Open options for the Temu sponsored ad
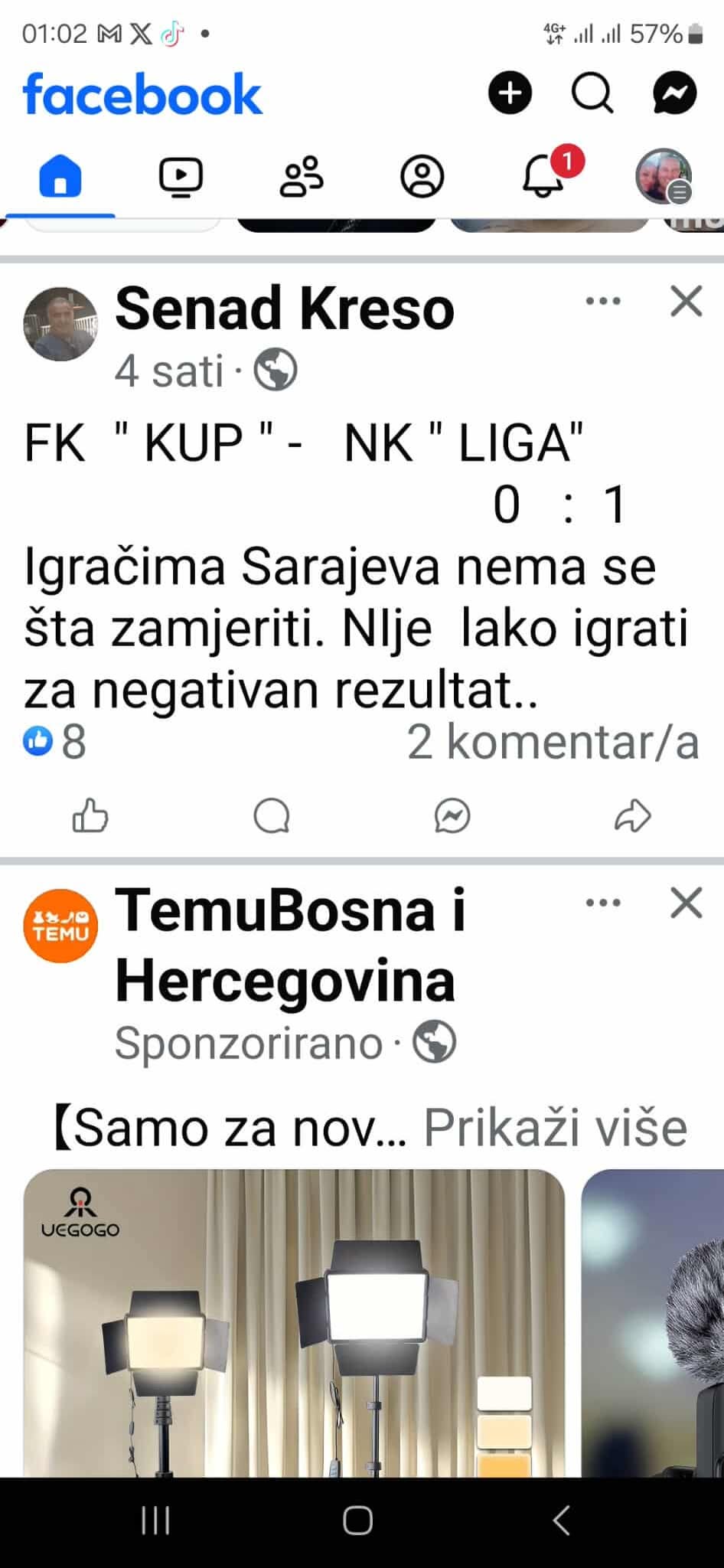Screen dimensions: 724x1568 603,903
